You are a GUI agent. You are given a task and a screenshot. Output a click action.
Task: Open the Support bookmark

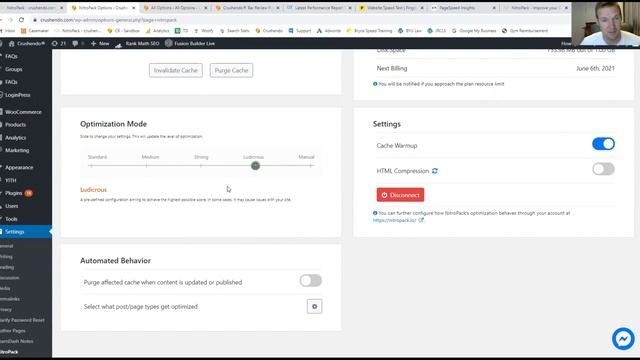pyautogui.click(x=300, y=31)
